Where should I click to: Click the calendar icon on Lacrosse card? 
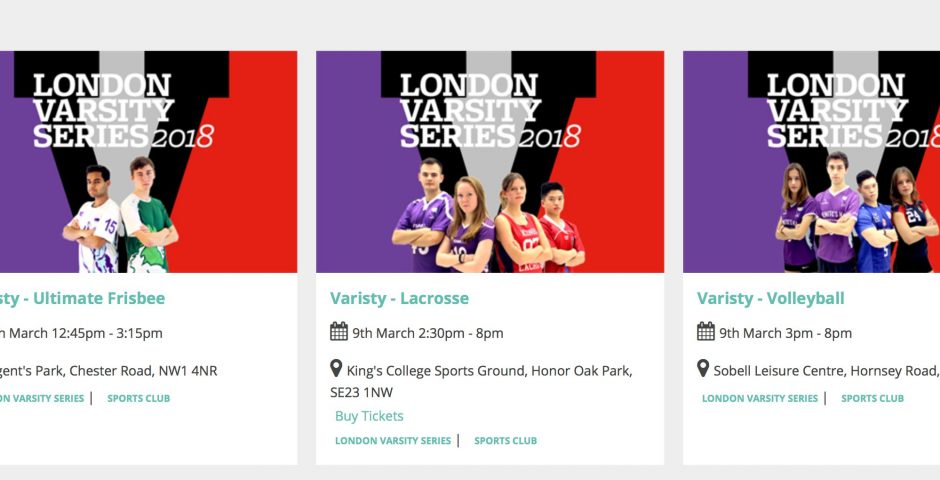point(339,331)
